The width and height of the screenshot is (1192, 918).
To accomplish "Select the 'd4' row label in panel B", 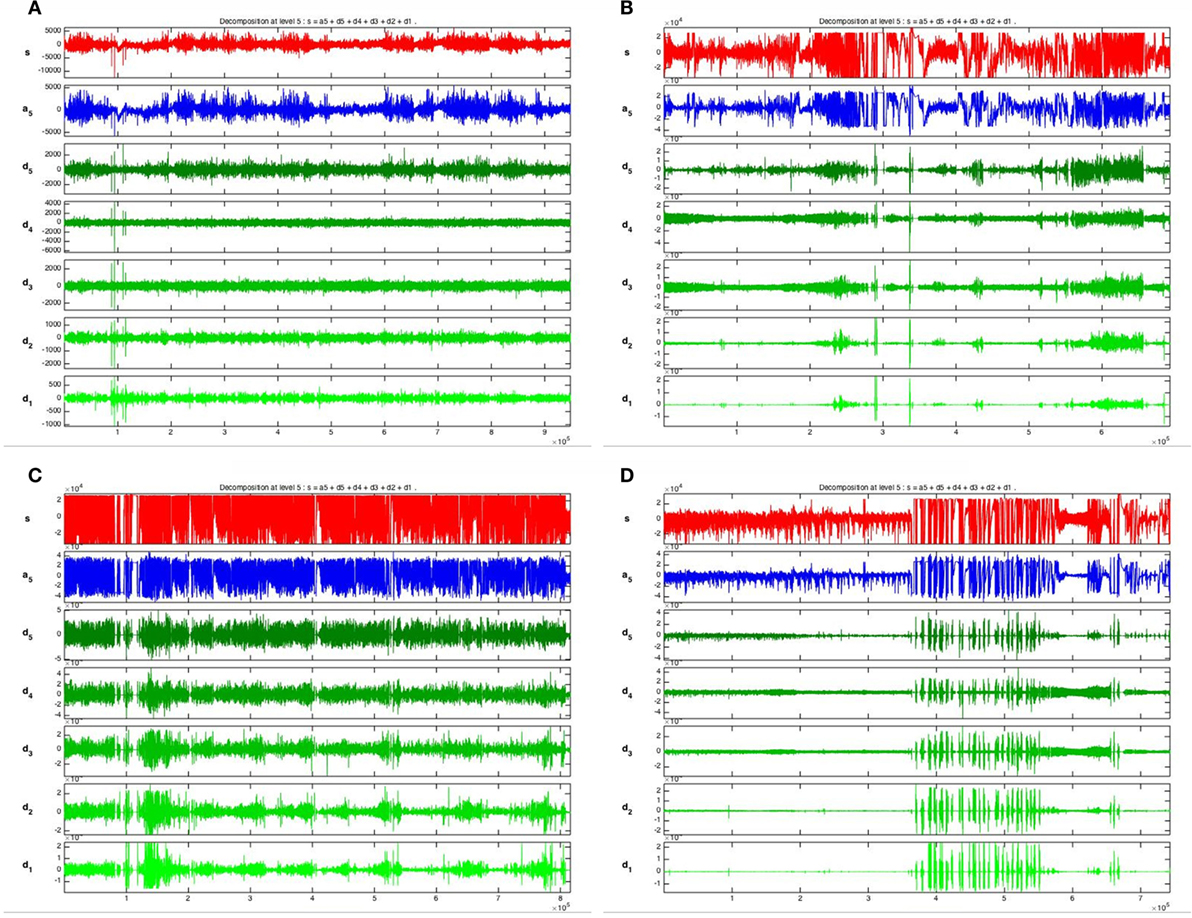I will (x=626, y=226).
